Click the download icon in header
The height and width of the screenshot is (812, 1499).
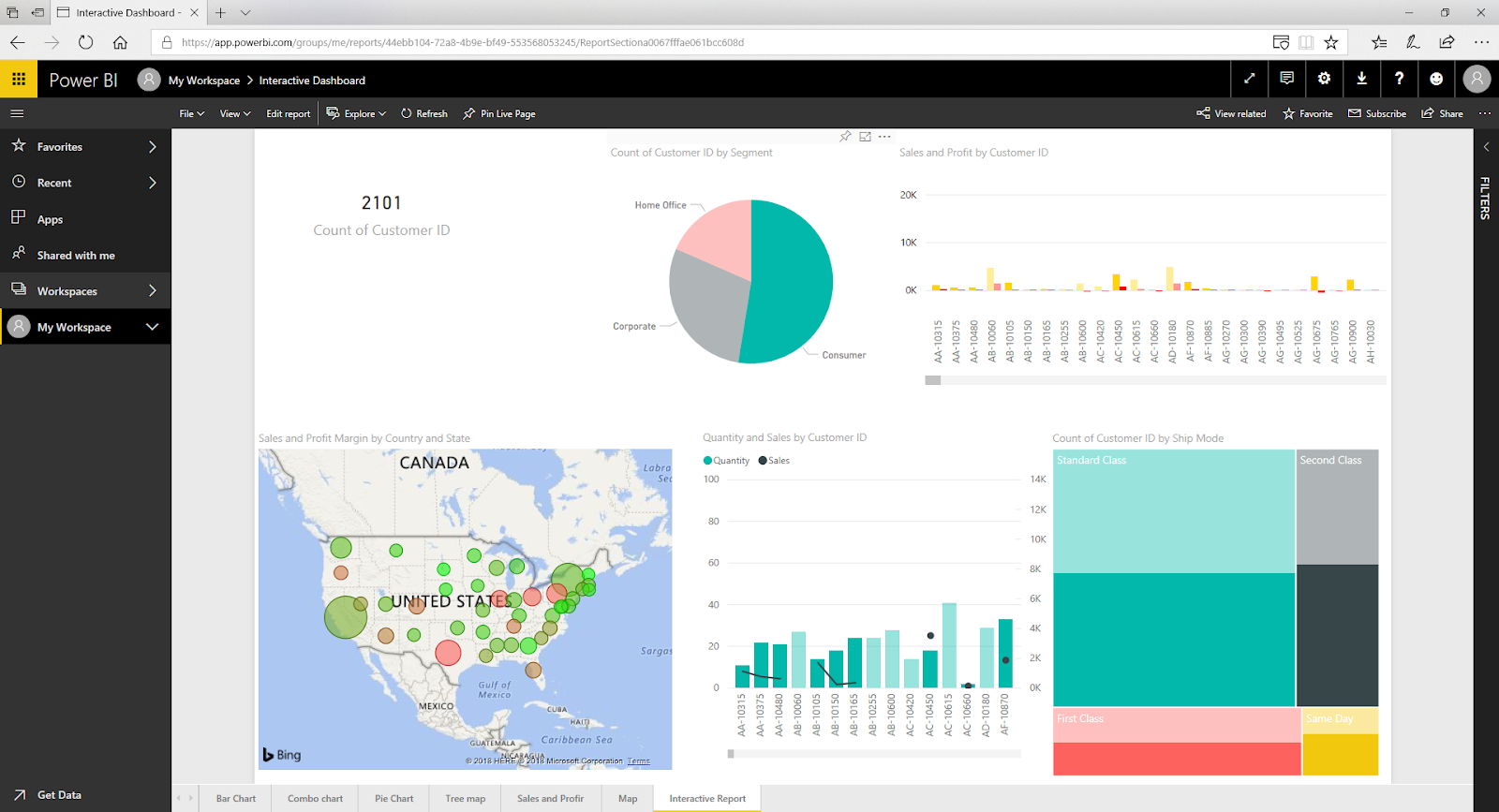[1361, 79]
